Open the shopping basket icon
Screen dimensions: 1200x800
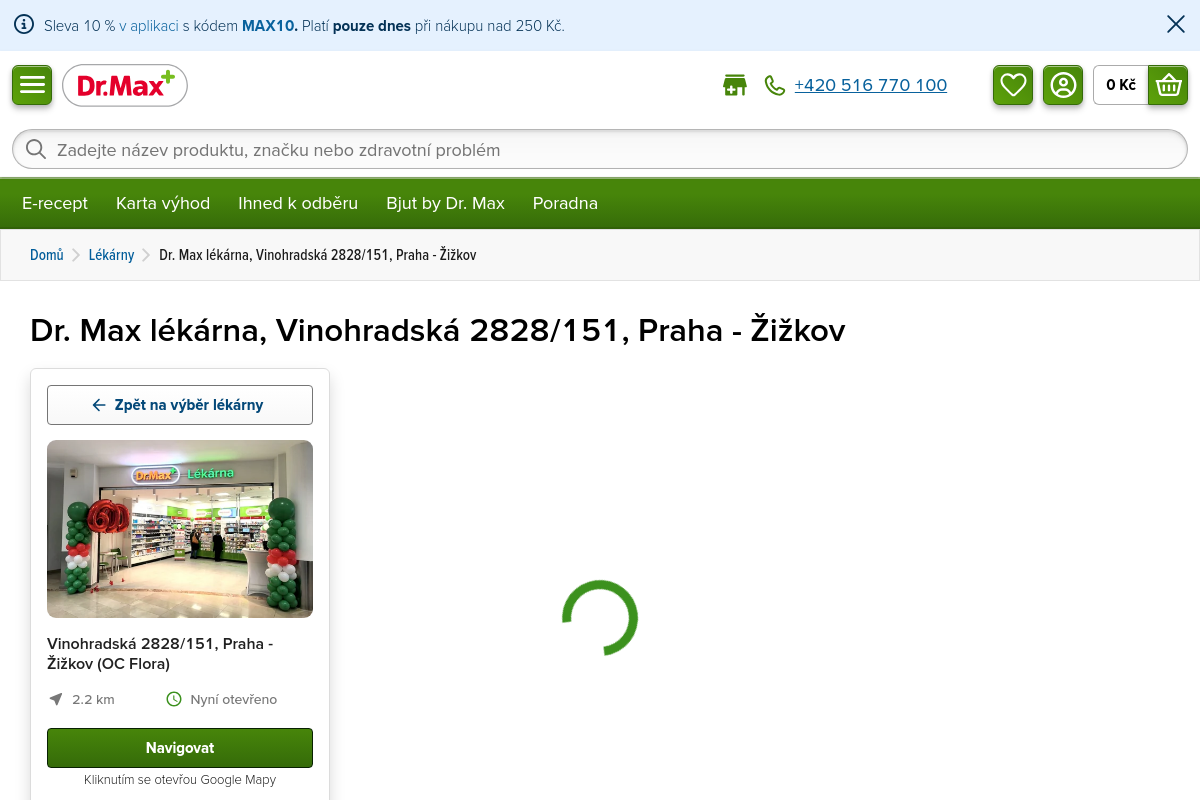pos(1168,85)
